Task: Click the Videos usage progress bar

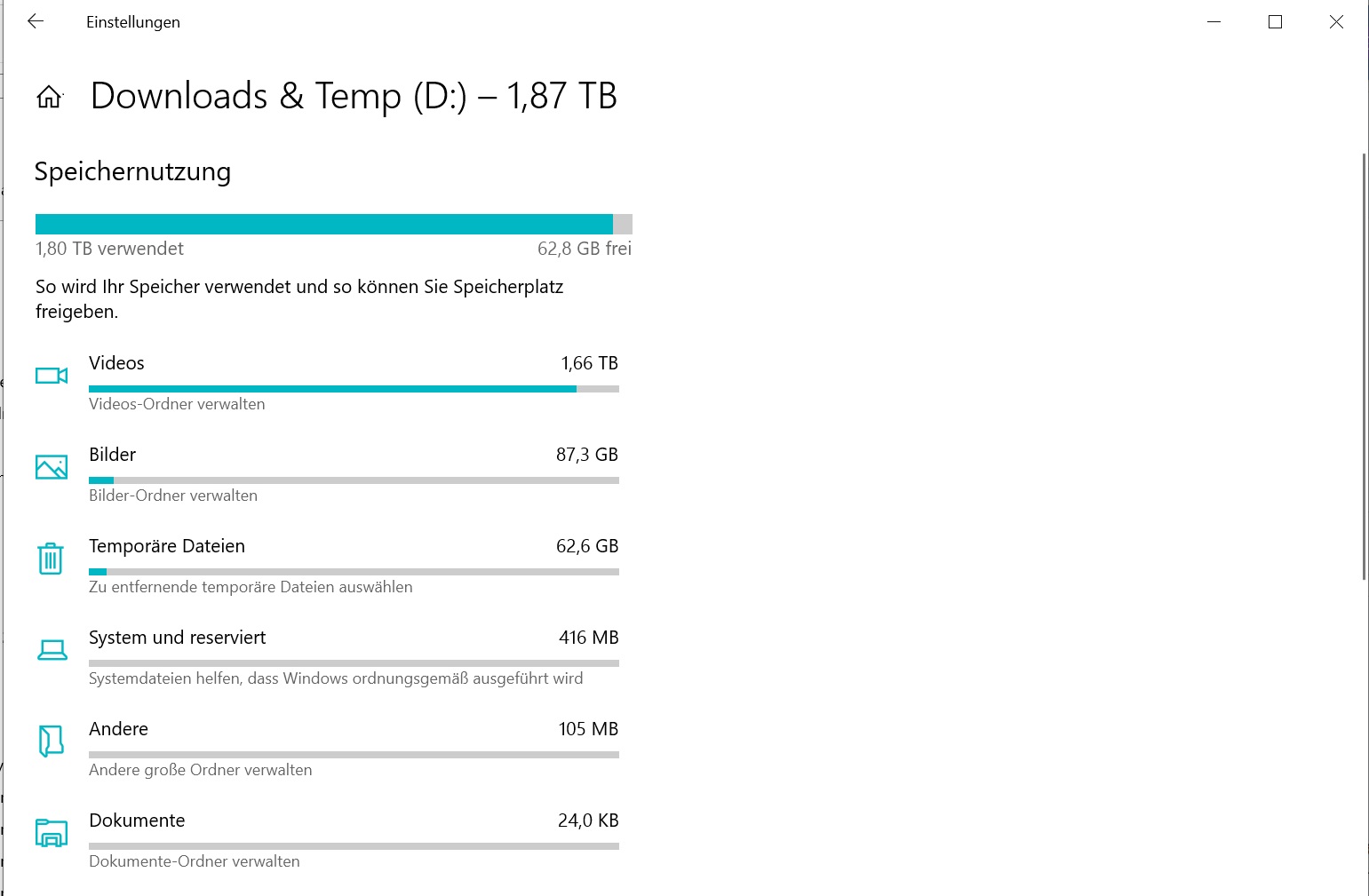Action: tap(354, 389)
